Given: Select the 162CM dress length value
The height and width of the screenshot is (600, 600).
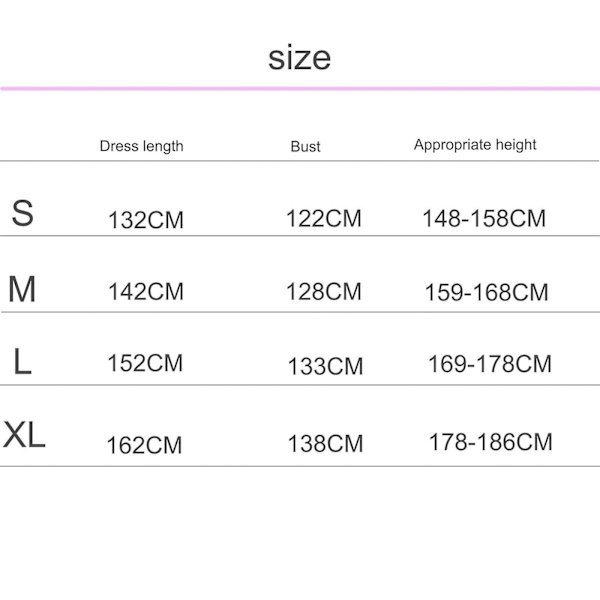Looking at the screenshot, I should click(145, 445).
